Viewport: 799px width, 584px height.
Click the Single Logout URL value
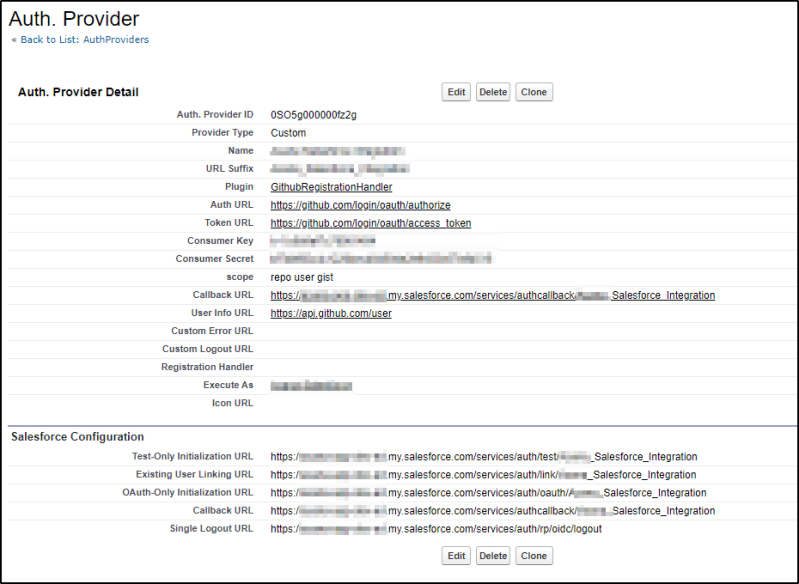click(x=436, y=529)
